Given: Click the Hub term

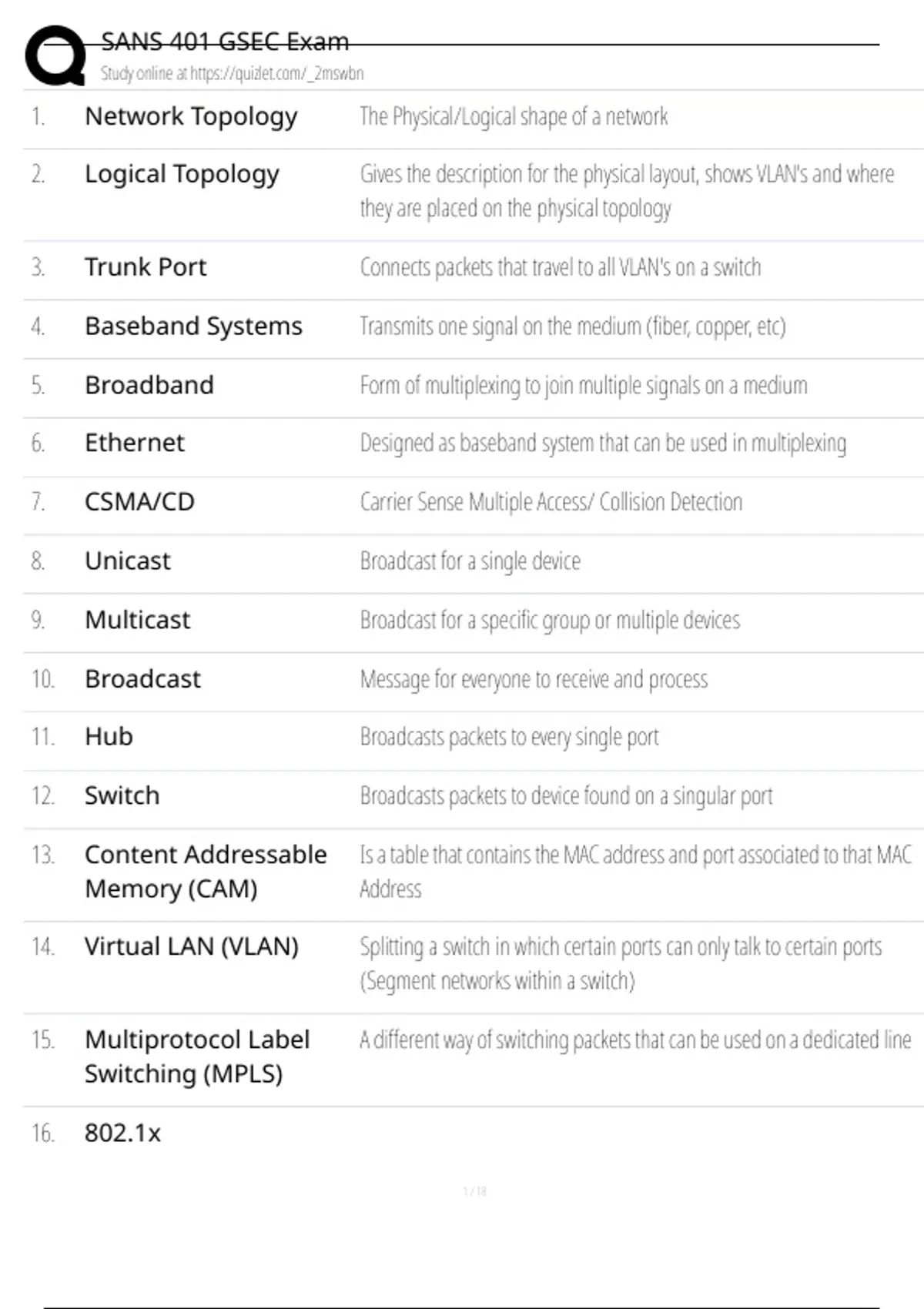Looking at the screenshot, I should click(x=109, y=737).
